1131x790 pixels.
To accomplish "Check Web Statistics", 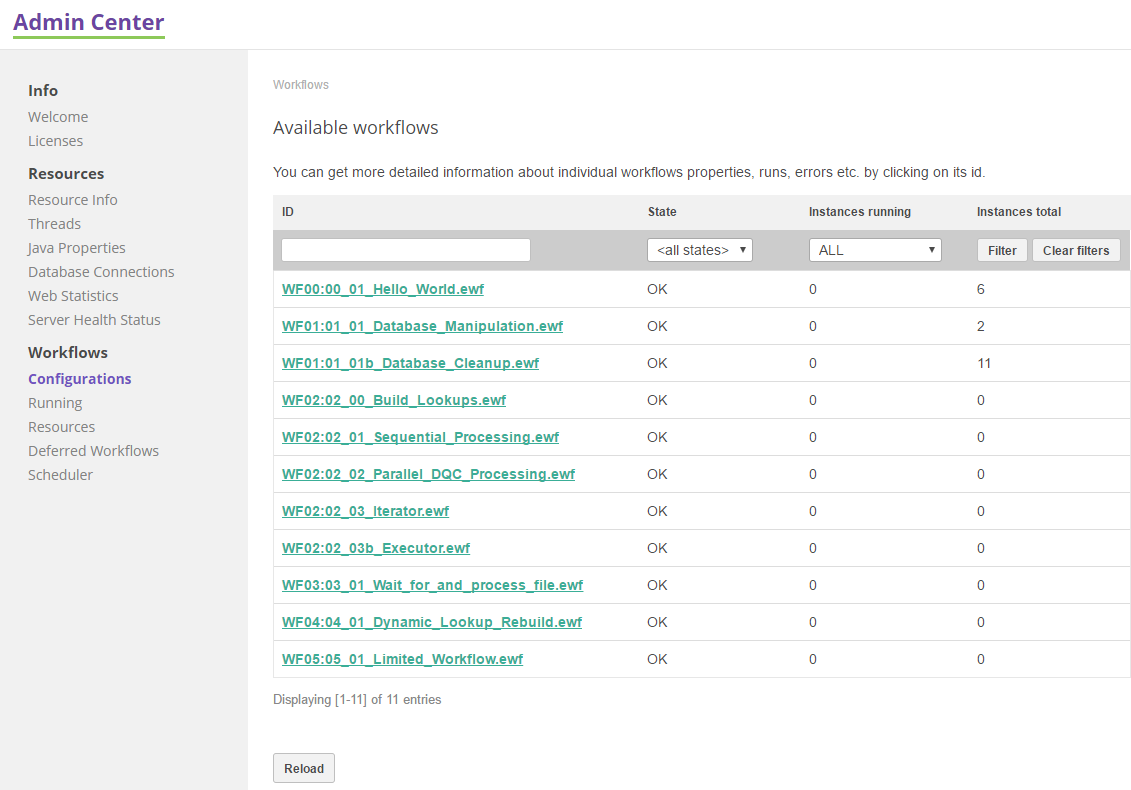I will pos(73,295).
